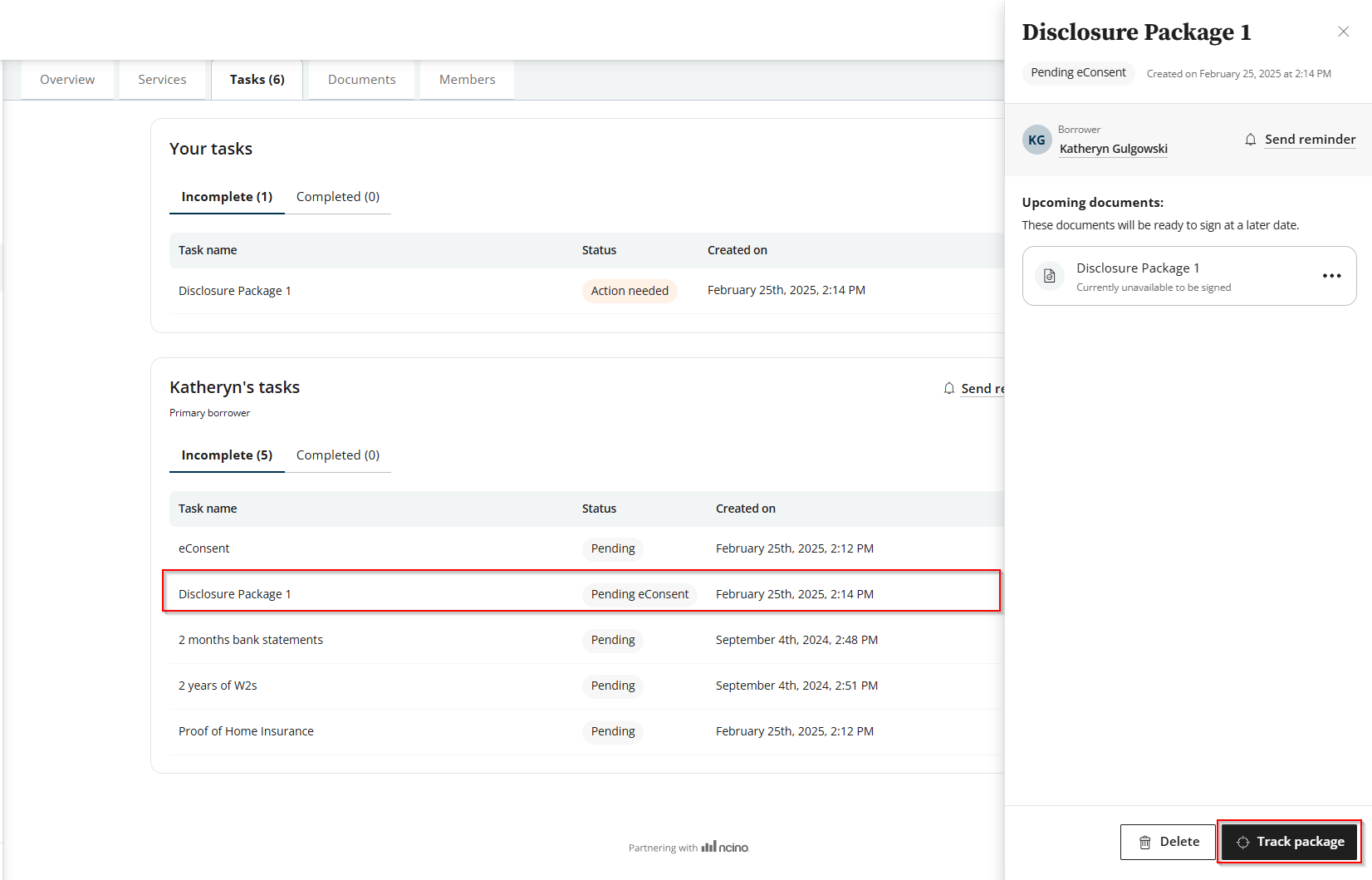Click Created on header in Your tasks table
The width and height of the screenshot is (1372, 880).
pos(737,250)
